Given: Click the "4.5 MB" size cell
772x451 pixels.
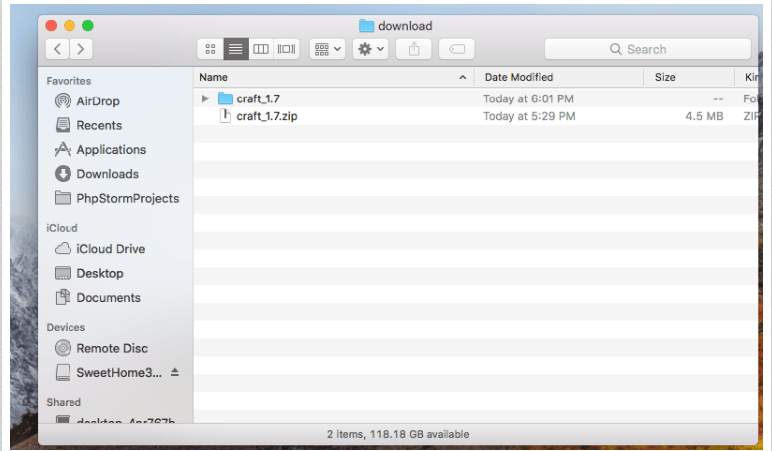Looking at the screenshot, I should tap(704, 116).
